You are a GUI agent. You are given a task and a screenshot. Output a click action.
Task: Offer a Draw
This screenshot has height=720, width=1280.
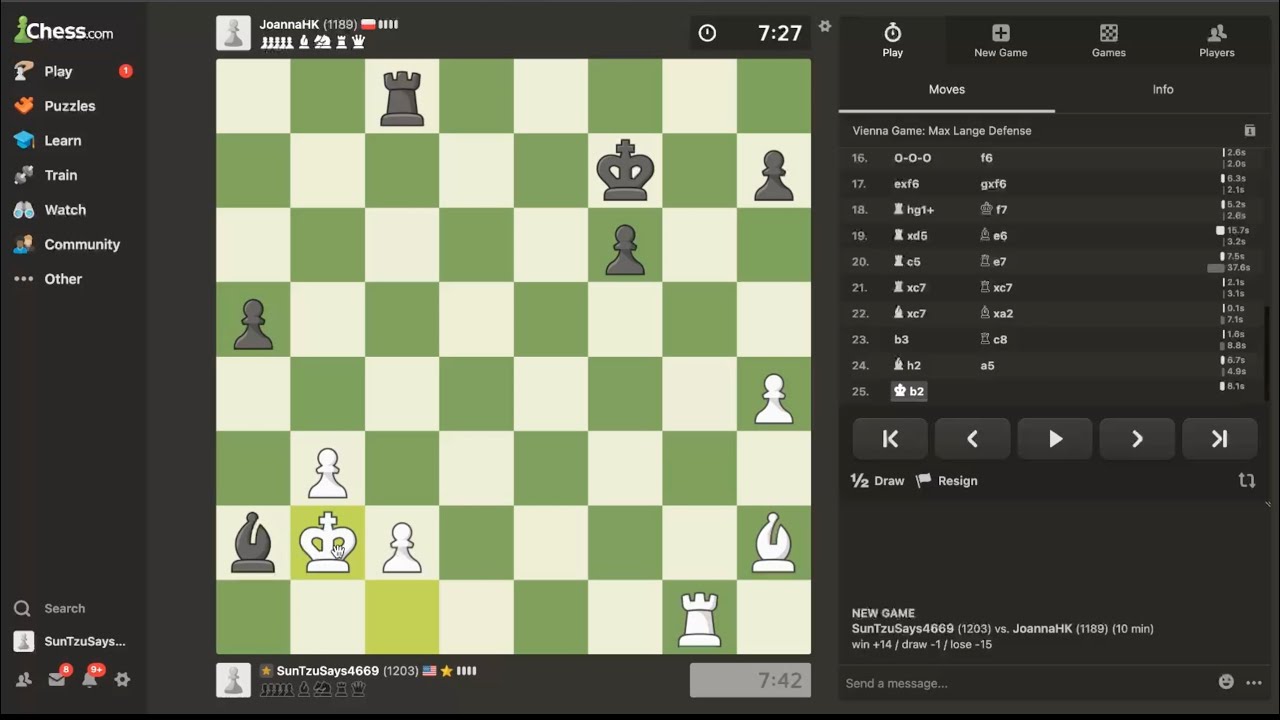point(878,481)
